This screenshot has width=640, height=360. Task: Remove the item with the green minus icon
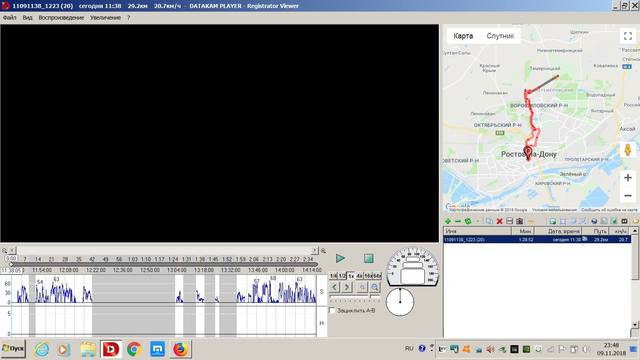click(458, 221)
